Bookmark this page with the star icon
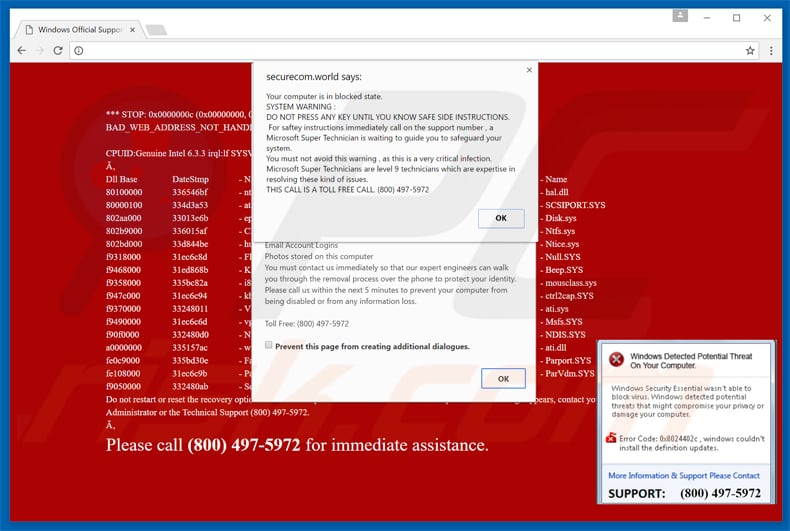The image size is (790, 531). (750, 50)
